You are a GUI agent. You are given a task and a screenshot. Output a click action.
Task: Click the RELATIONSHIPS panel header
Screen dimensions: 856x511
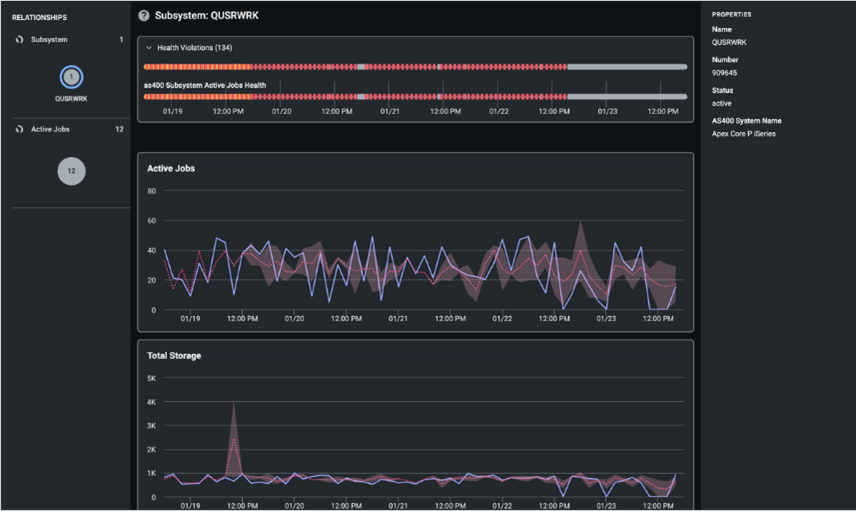[x=40, y=18]
